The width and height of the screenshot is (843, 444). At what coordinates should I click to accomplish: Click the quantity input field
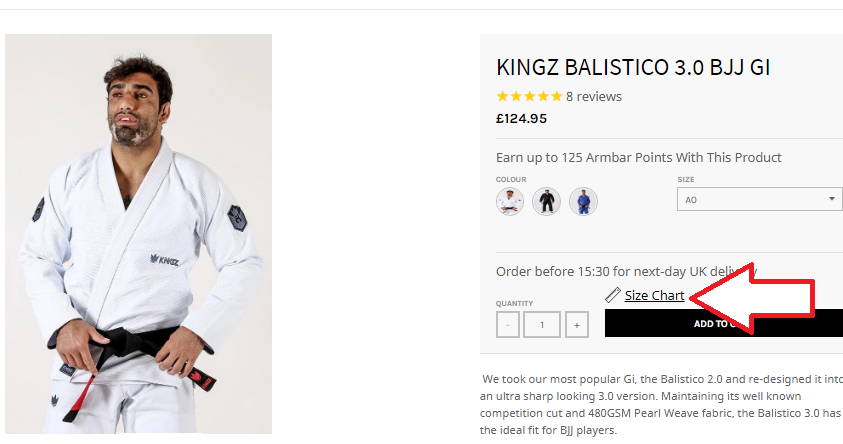(x=542, y=325)
